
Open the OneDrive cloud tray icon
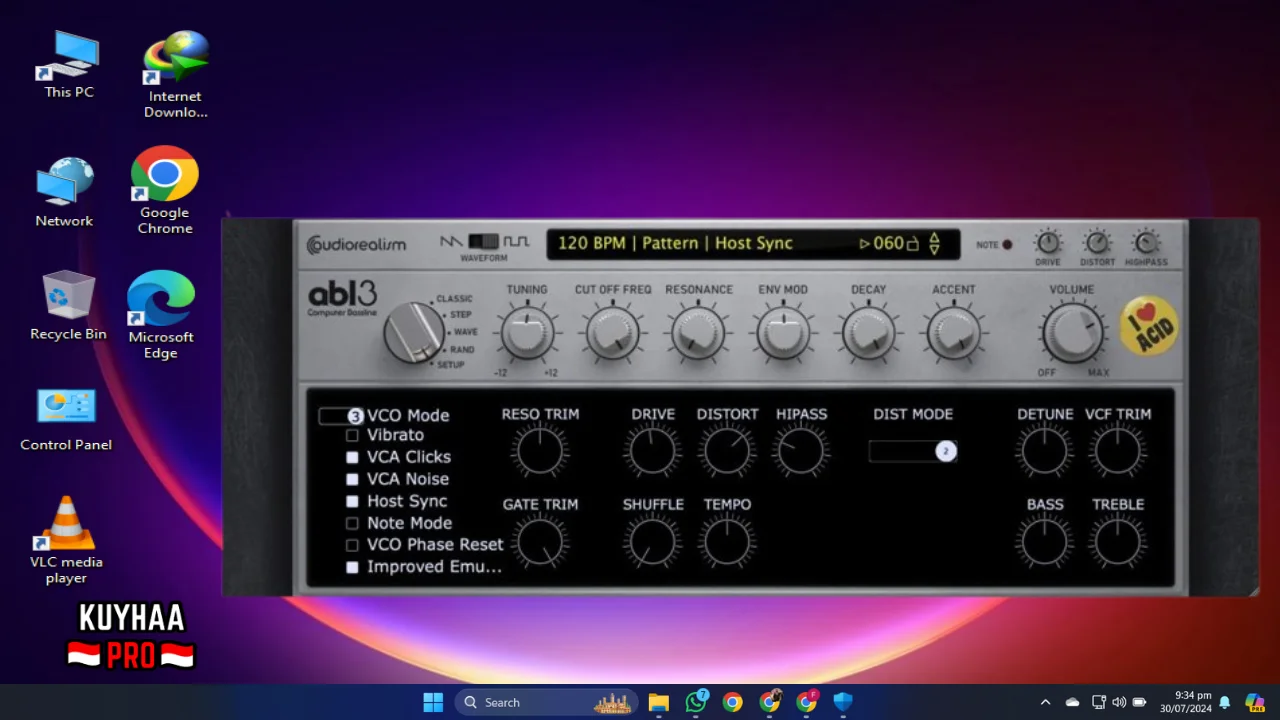coord(1072,702)
